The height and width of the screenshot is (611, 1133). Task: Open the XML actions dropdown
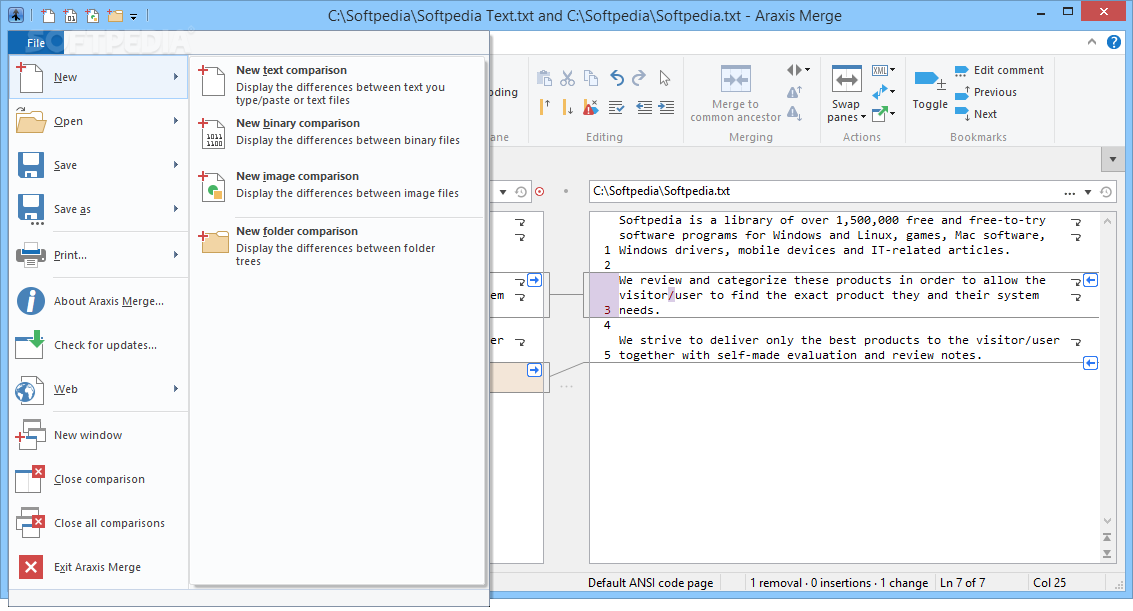(x=884, y=70)
